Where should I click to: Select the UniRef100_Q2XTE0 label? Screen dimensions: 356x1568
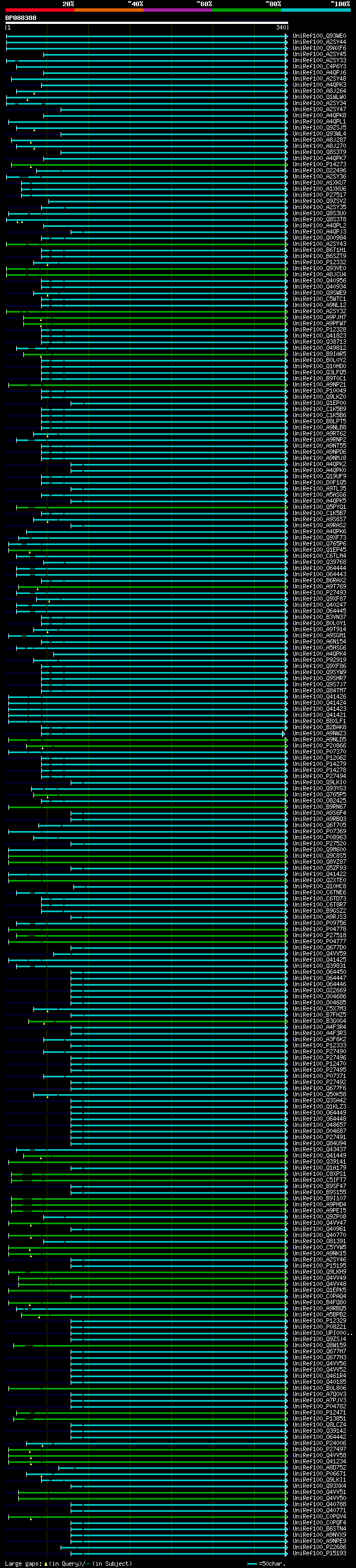(319, 880)
